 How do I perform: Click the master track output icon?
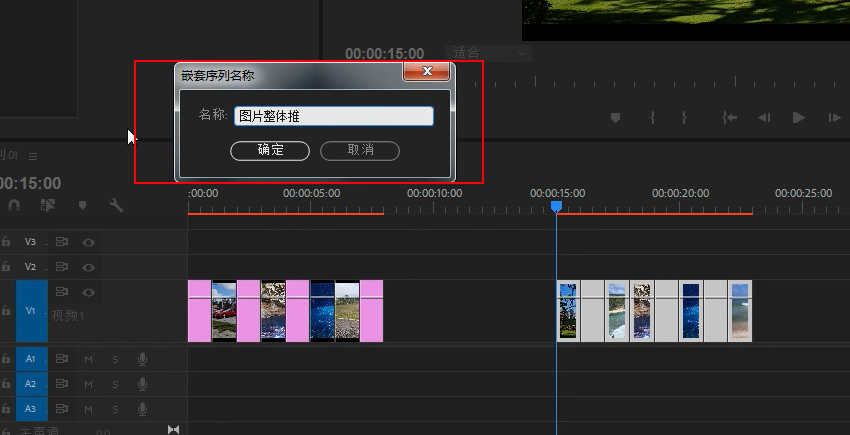click(x=173, y=430)
